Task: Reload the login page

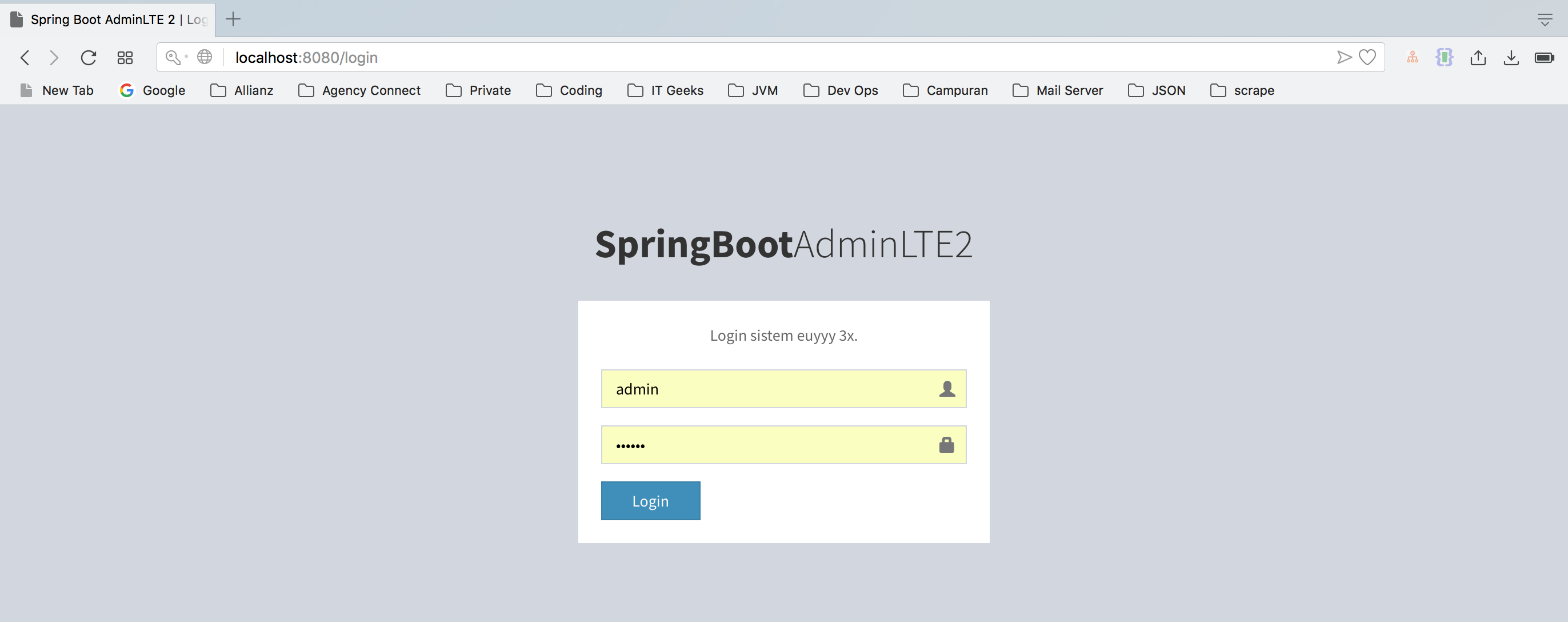Action: pyautogui.click(x=88, y=57)
